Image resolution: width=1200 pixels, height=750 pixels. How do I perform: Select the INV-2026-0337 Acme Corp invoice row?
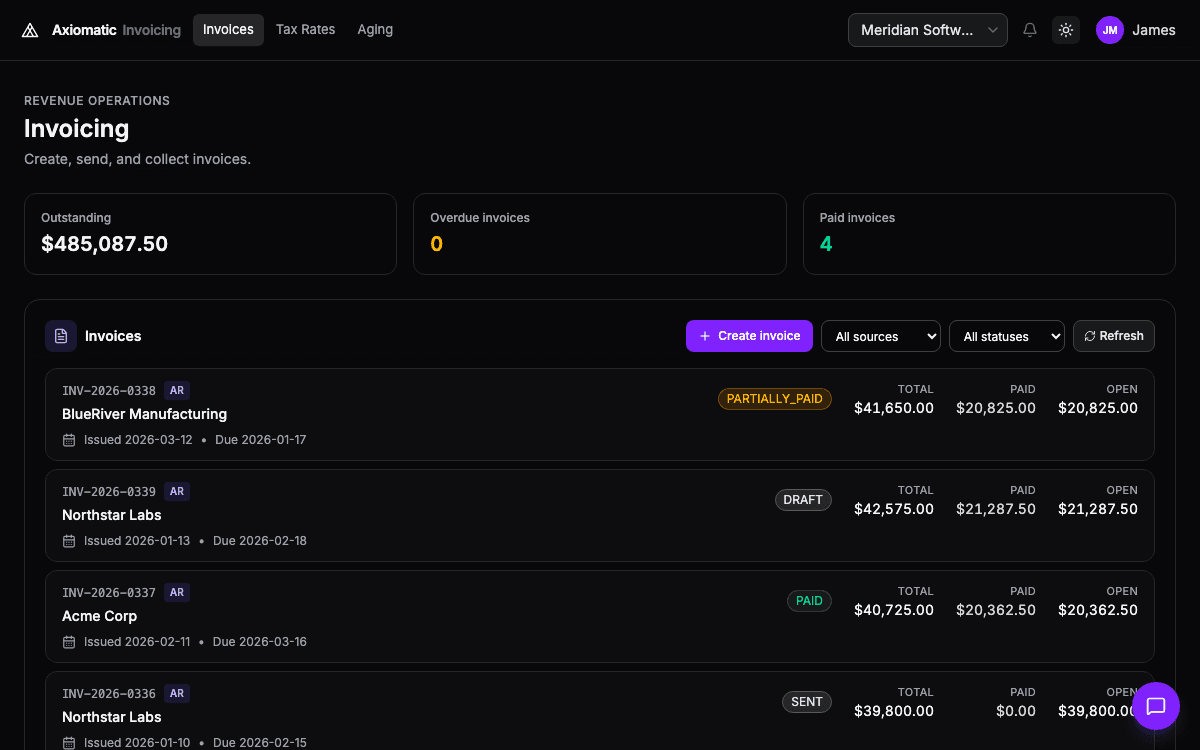point(600,615)
